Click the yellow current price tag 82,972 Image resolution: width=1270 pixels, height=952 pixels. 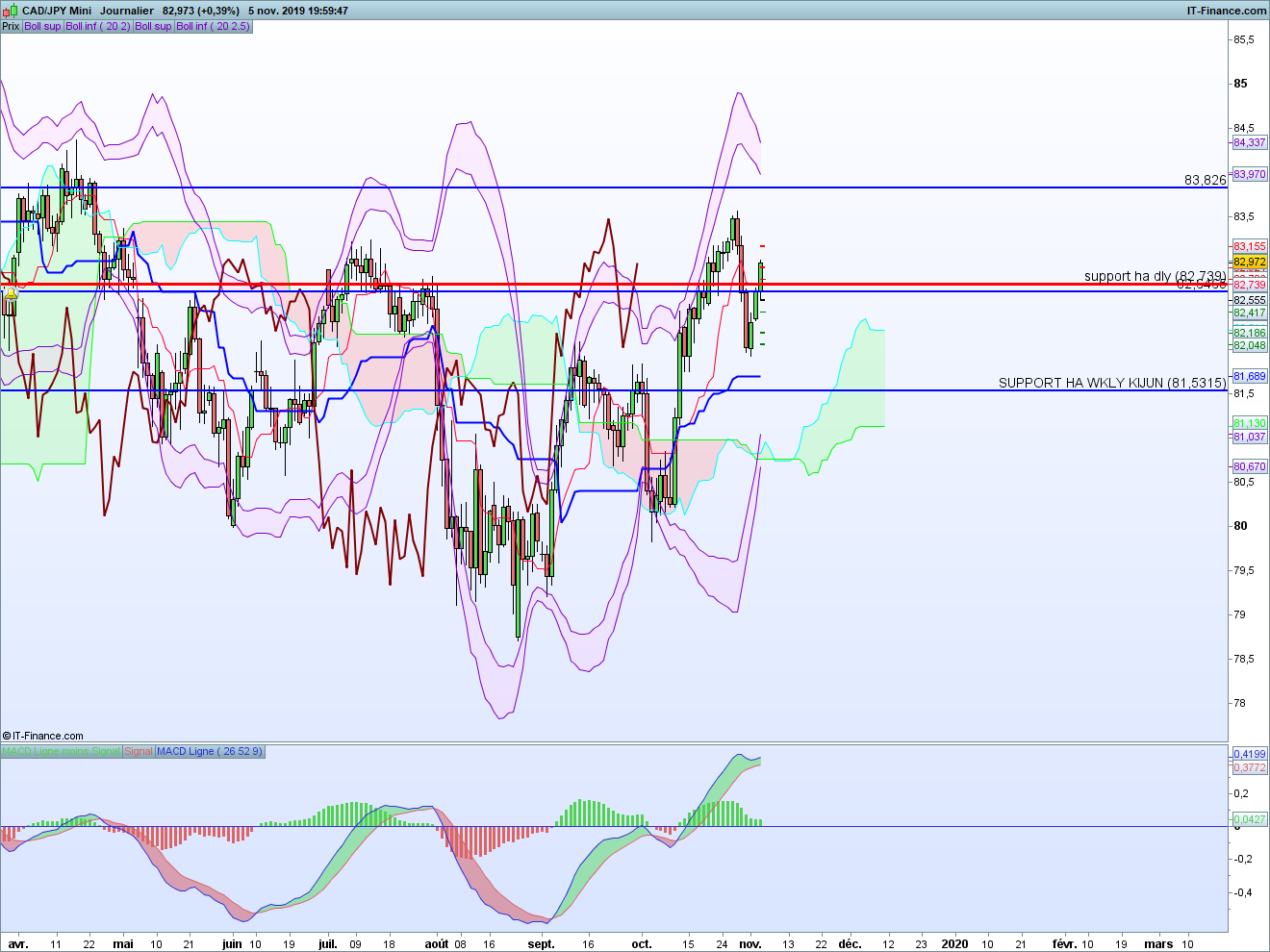pyautogui.click(x=1250, y=262)
